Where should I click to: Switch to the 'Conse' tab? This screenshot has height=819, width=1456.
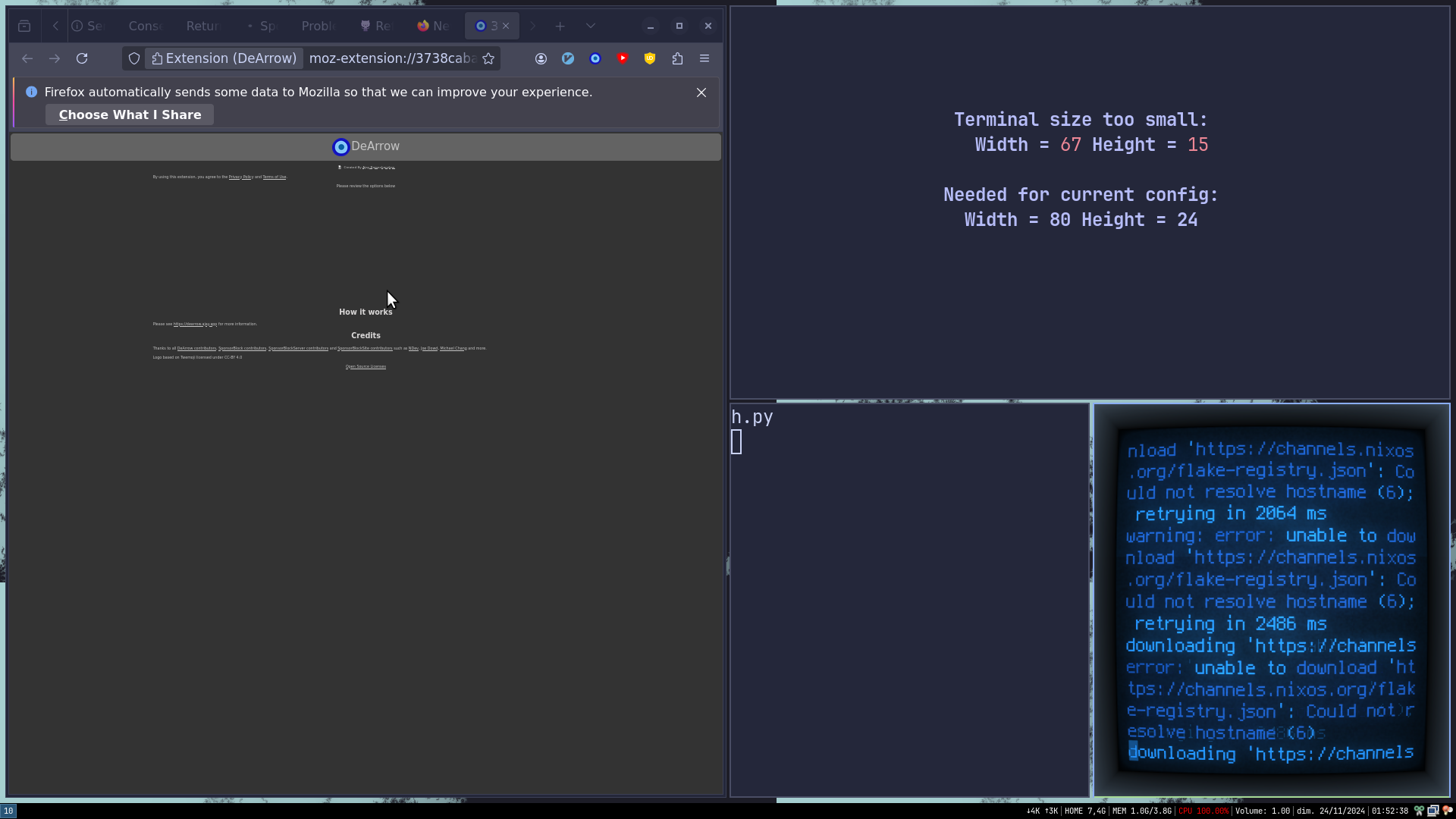coord(146,26)
